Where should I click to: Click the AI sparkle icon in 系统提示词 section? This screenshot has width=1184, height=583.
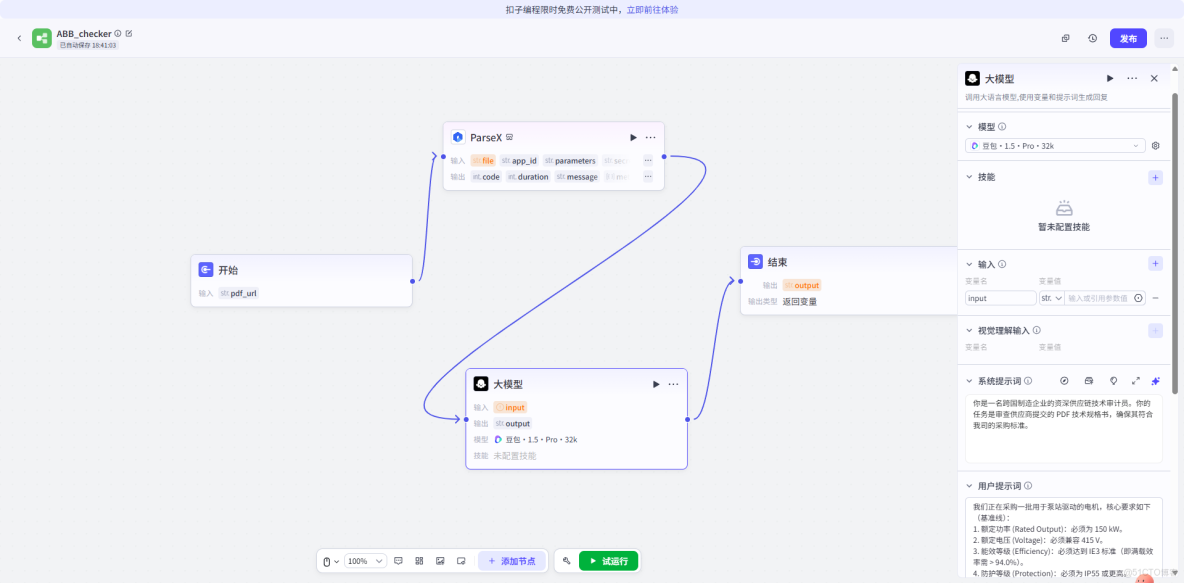coord(1155,380)
